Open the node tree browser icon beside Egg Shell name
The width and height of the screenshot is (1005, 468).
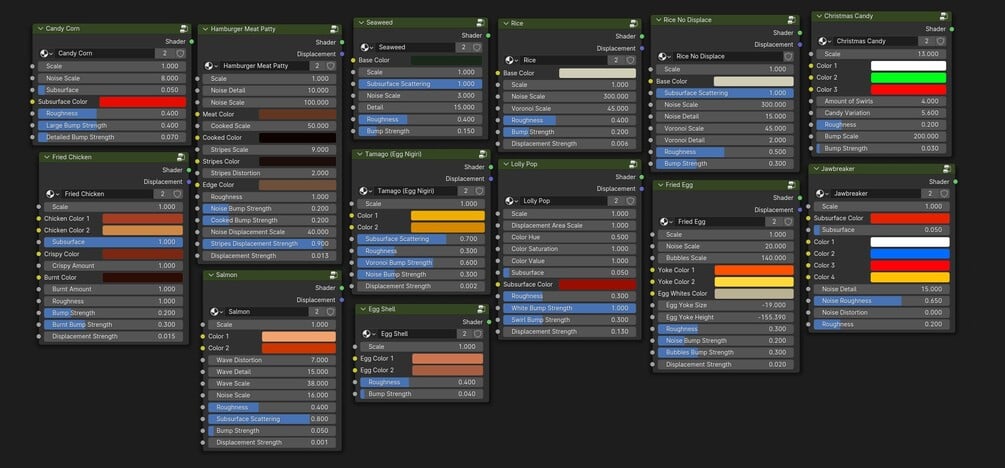pyautogui.click(x=369, y=334)
